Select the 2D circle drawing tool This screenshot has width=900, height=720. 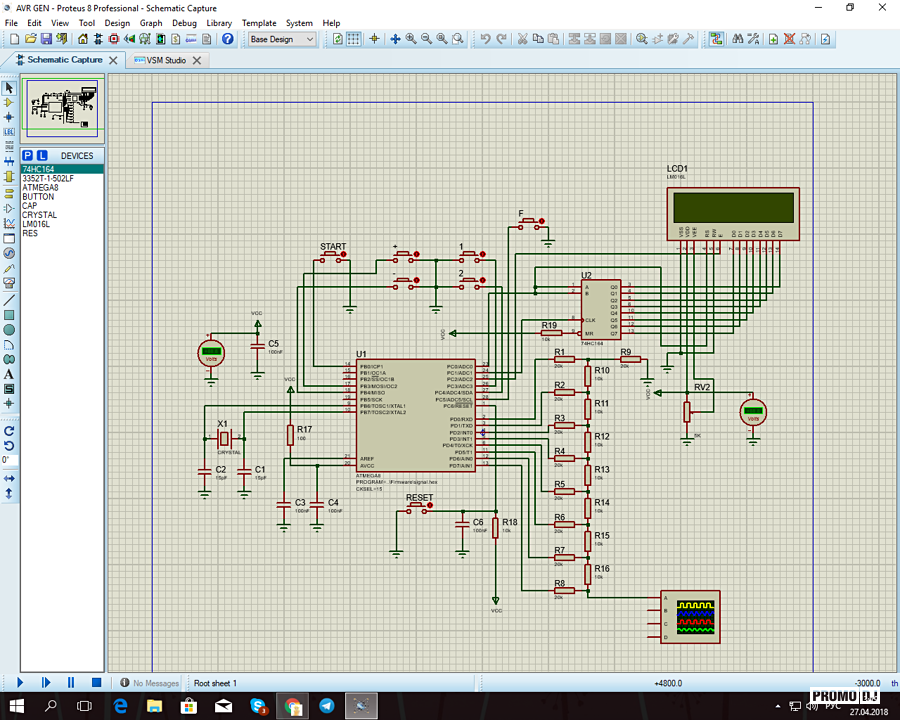[x=9, y=329]
